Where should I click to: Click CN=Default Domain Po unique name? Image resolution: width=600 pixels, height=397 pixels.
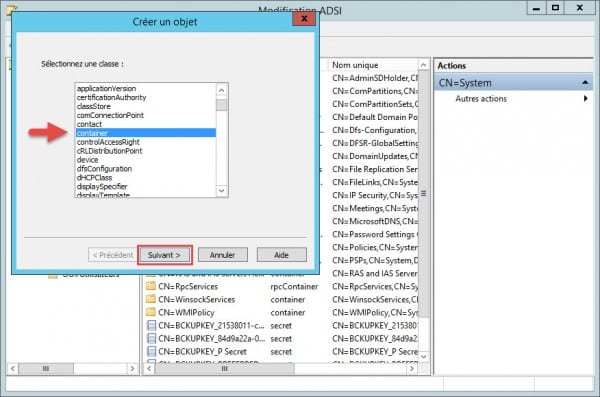point(375,117)
